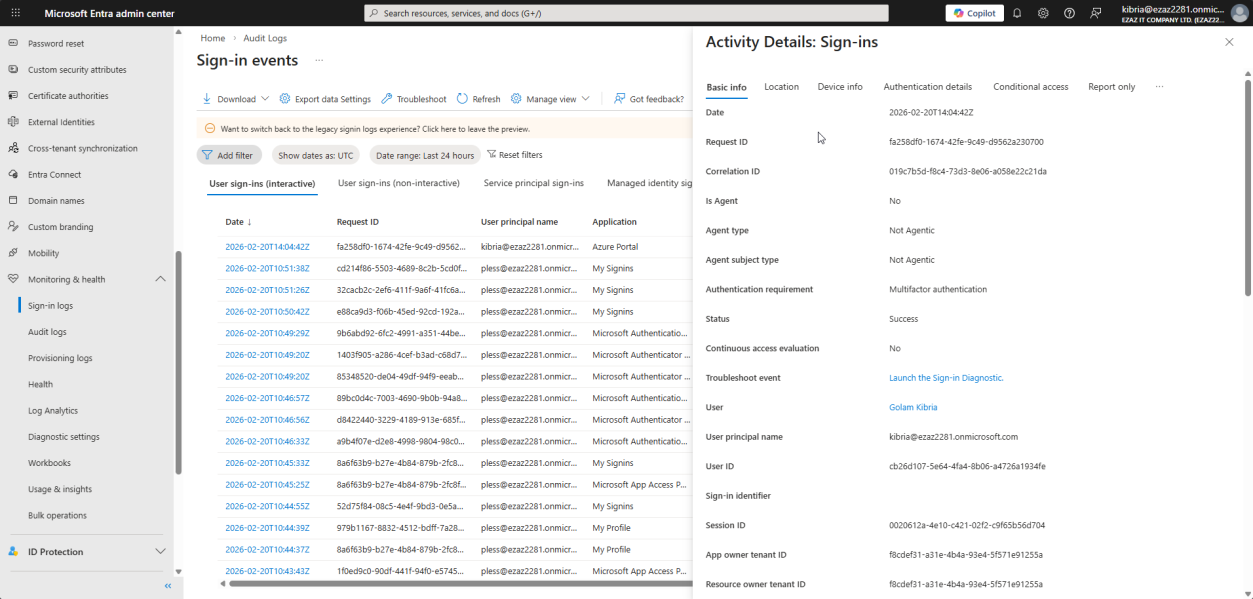The height and width of the screenshot is (599, 1253).
Task: Switch to Location tab
Action: click(x=781, y=87)
